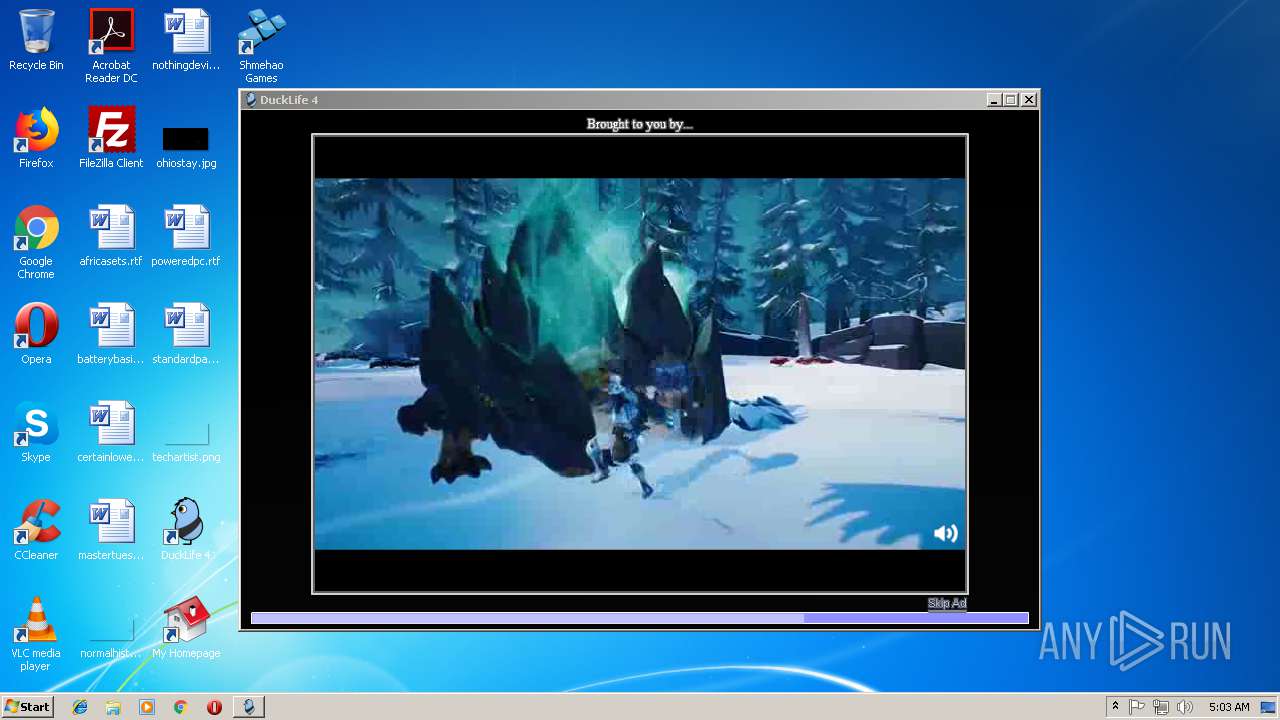Open Chrome from the taskbar

coord(180,707)
